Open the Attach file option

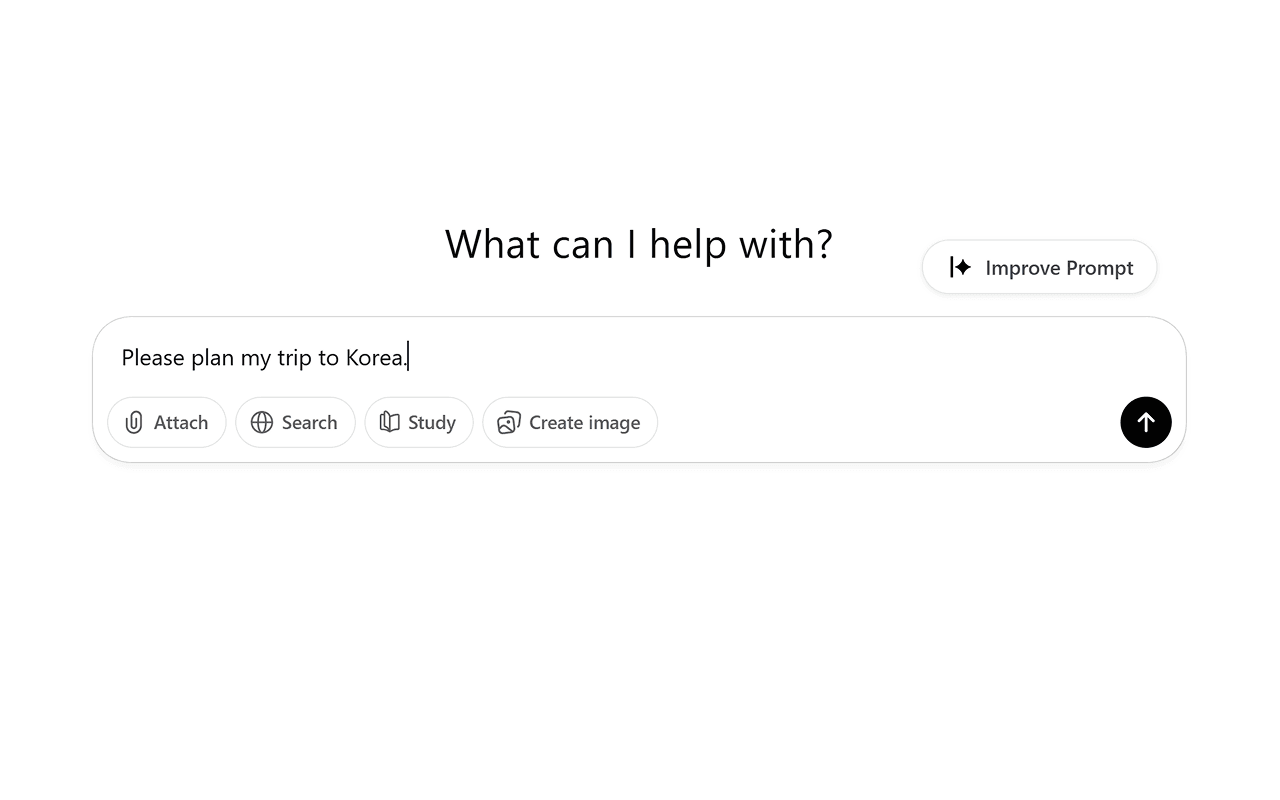[x=167, y=423]
